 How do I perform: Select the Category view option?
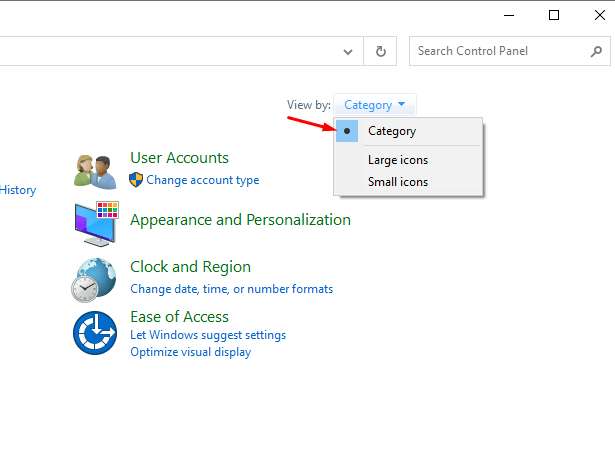tap(392, 131)
